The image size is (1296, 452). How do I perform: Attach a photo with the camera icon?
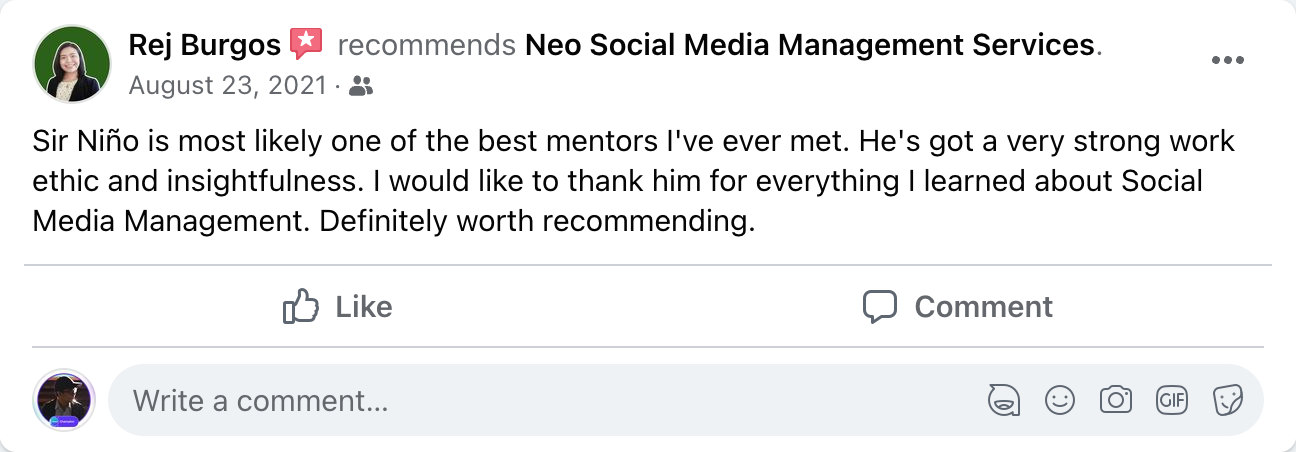[1115, 401]
